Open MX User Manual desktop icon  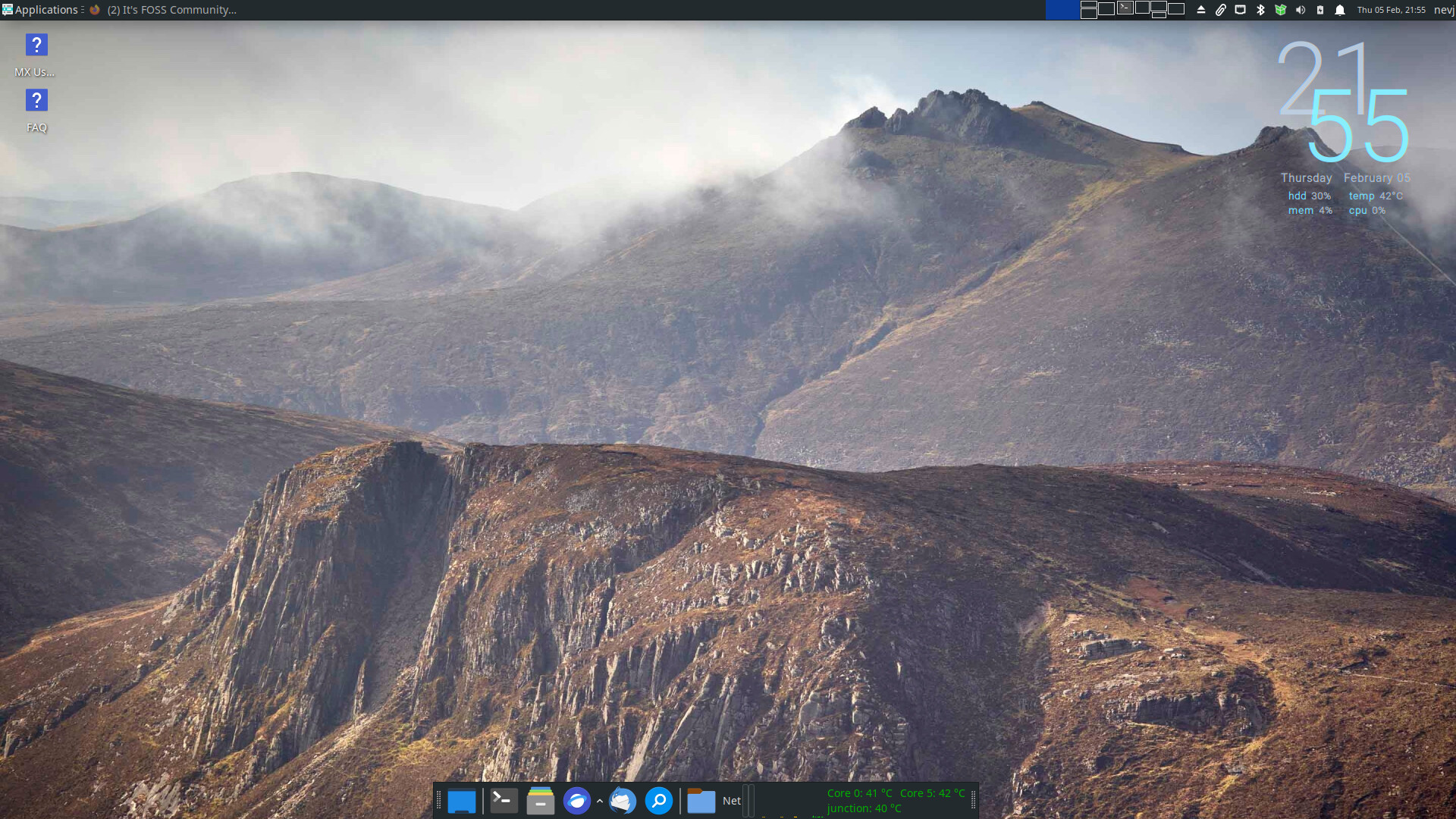(x=36, y=45)
